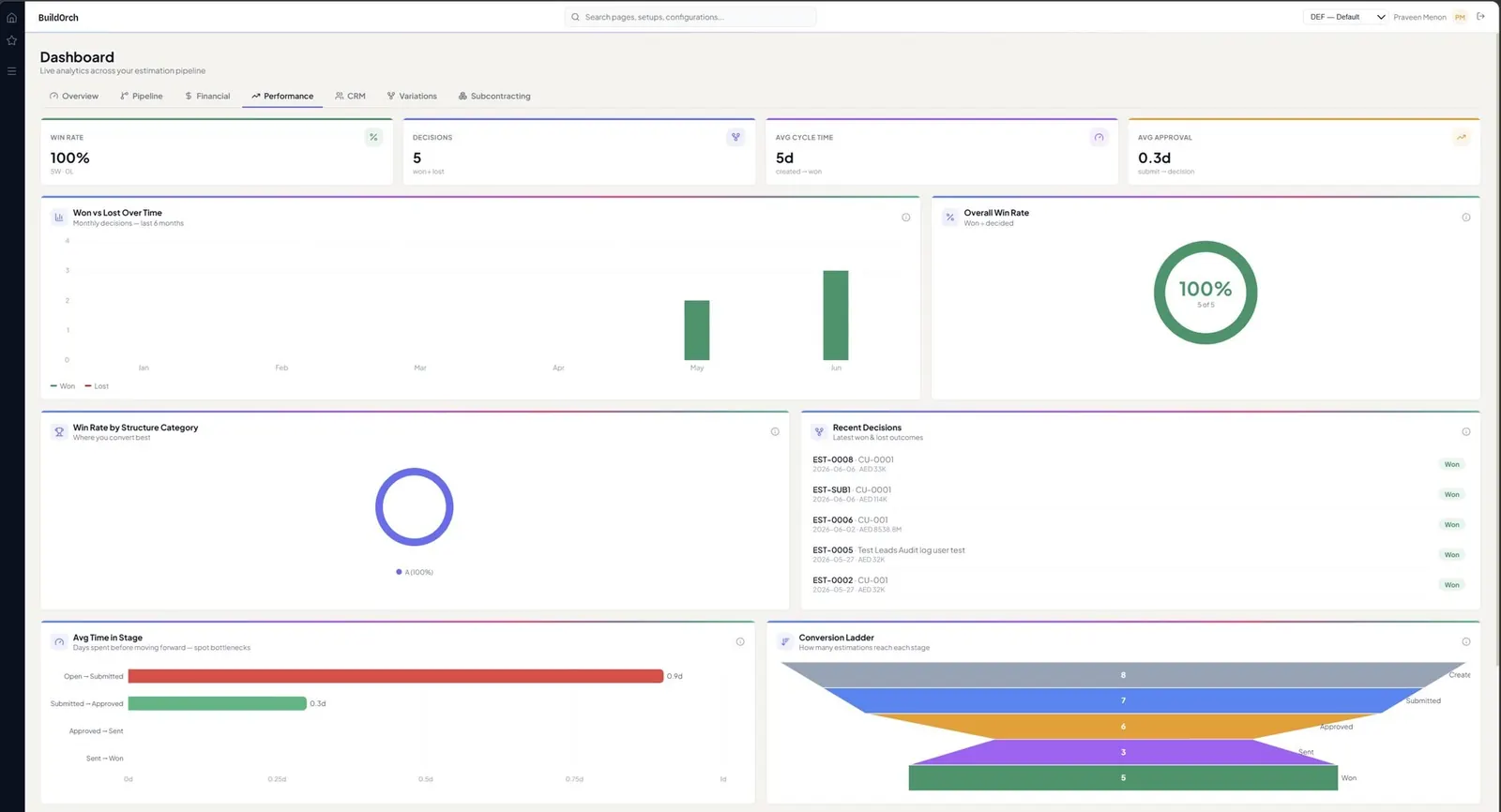Click the Decisions card branch icon
The image size is (1501, 812).
point(735,137)
